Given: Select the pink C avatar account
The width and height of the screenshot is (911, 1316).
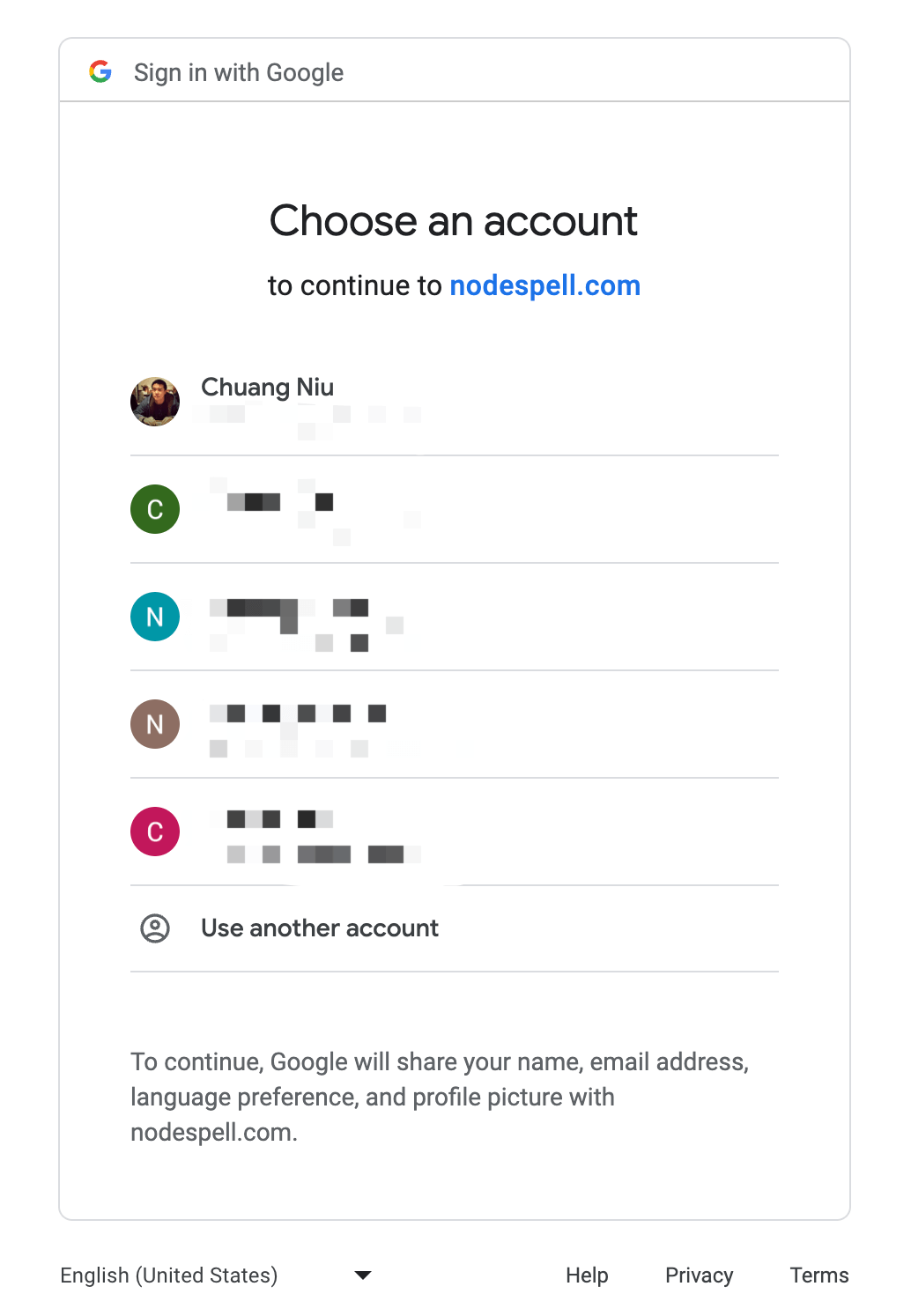Looking at the screenshot, I should [x=155, y=832].
